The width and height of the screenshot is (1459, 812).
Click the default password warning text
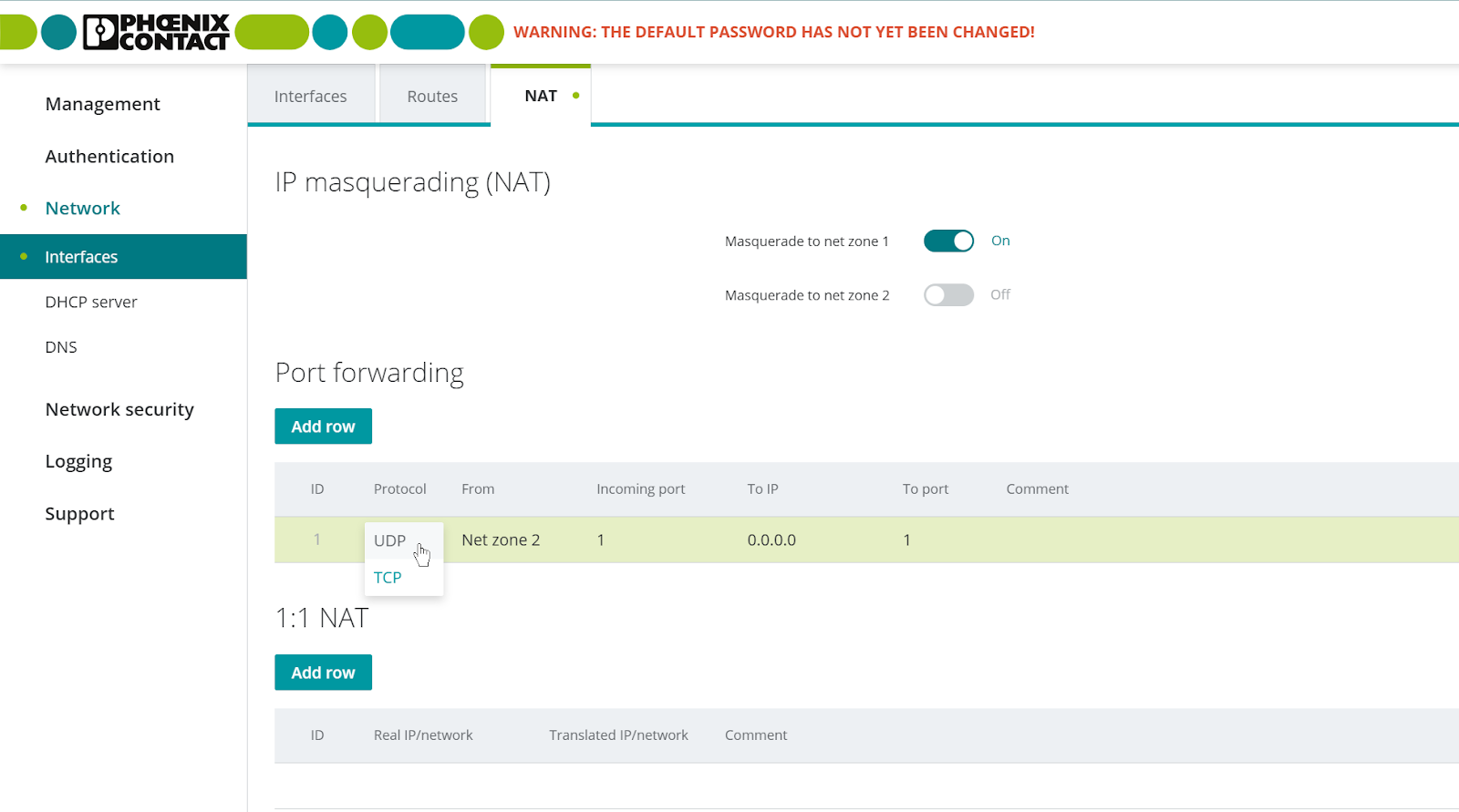(774, 32)
